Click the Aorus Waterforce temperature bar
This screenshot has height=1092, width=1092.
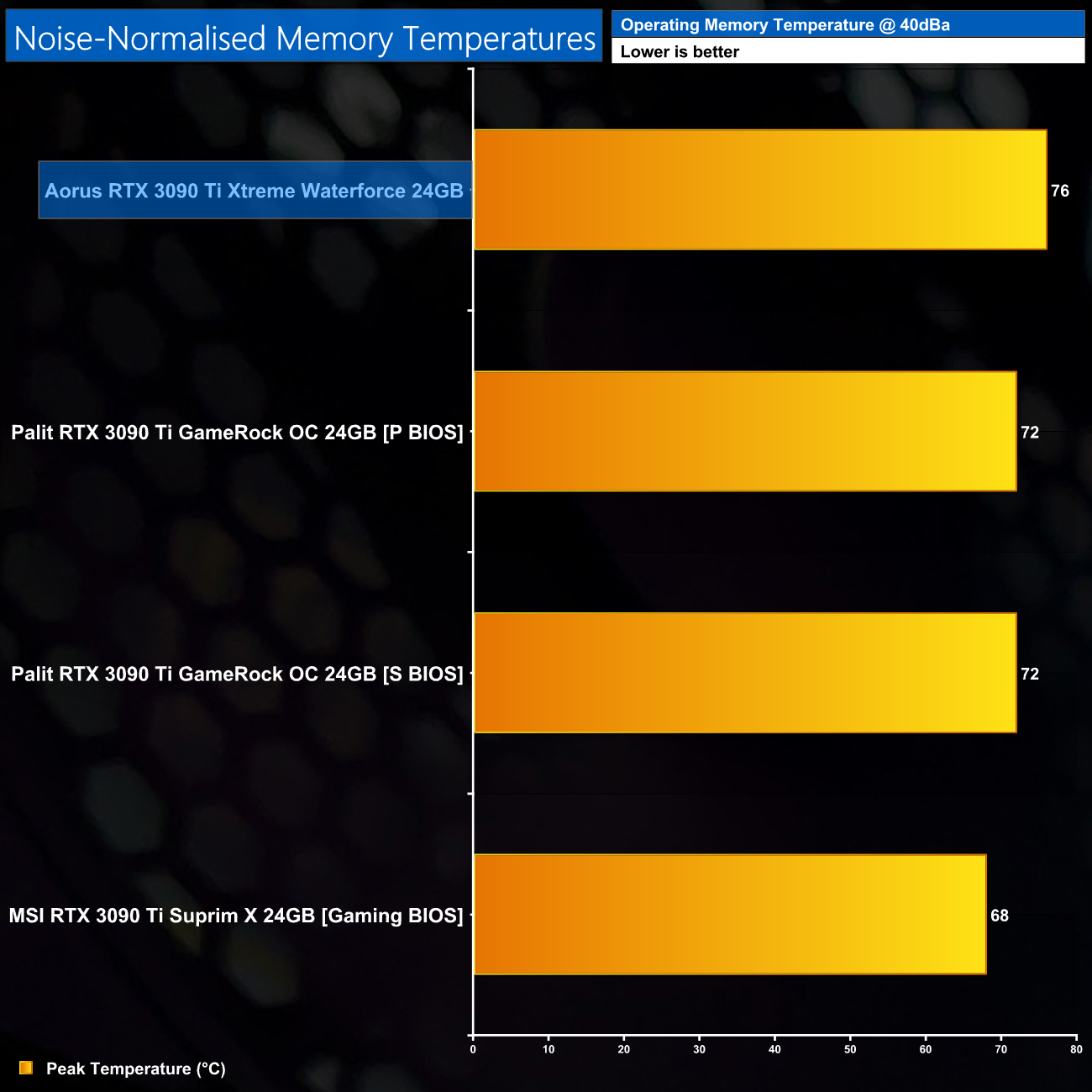760,190
